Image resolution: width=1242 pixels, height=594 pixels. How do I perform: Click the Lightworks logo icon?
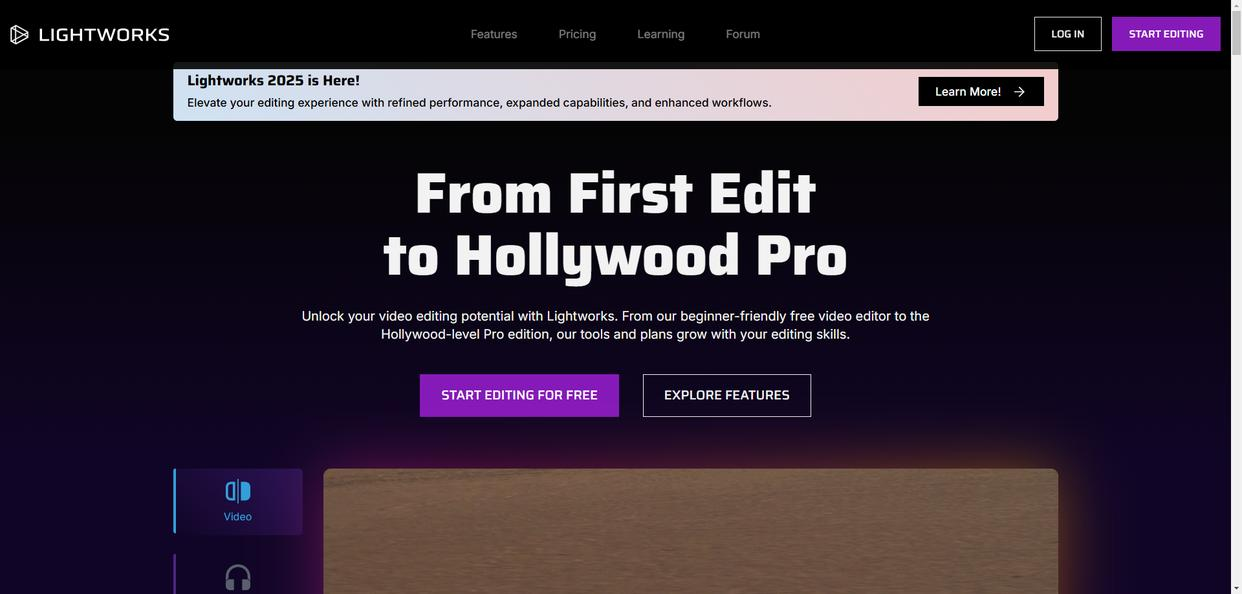[19, 34]
